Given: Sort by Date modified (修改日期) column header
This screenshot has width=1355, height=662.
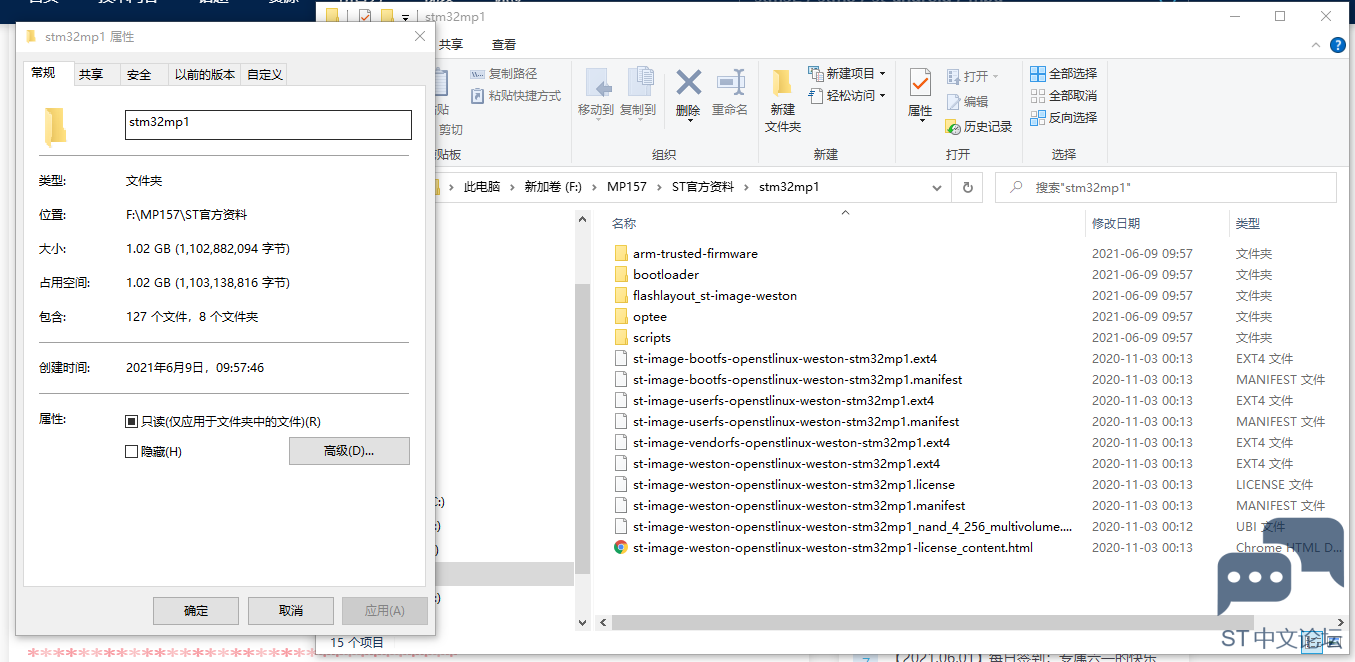Looking at the screenshot, I should click(1116, 224).
